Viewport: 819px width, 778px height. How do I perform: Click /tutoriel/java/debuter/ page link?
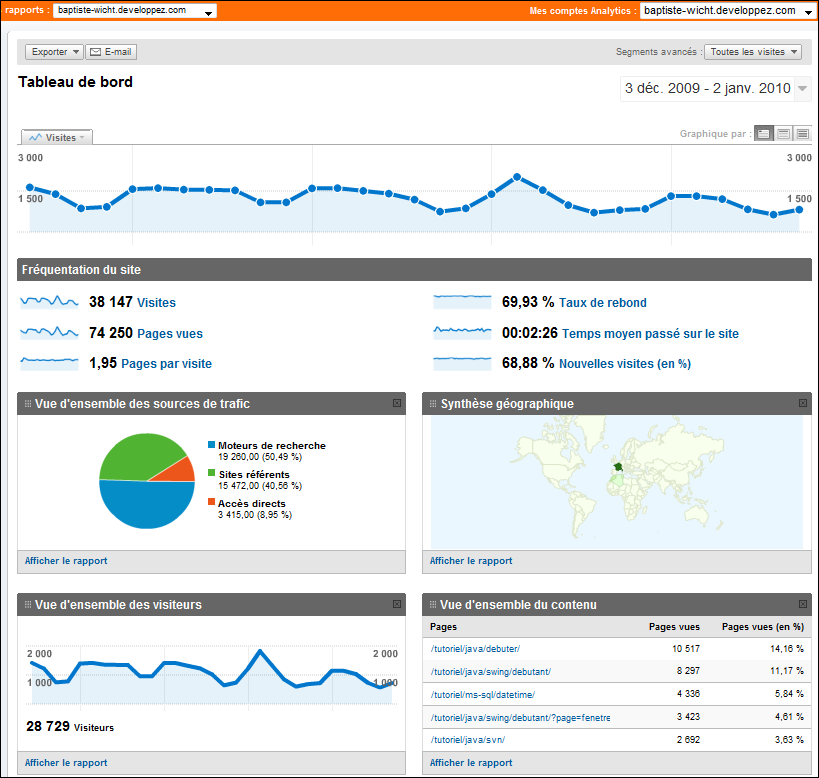[x=474, y=648]
